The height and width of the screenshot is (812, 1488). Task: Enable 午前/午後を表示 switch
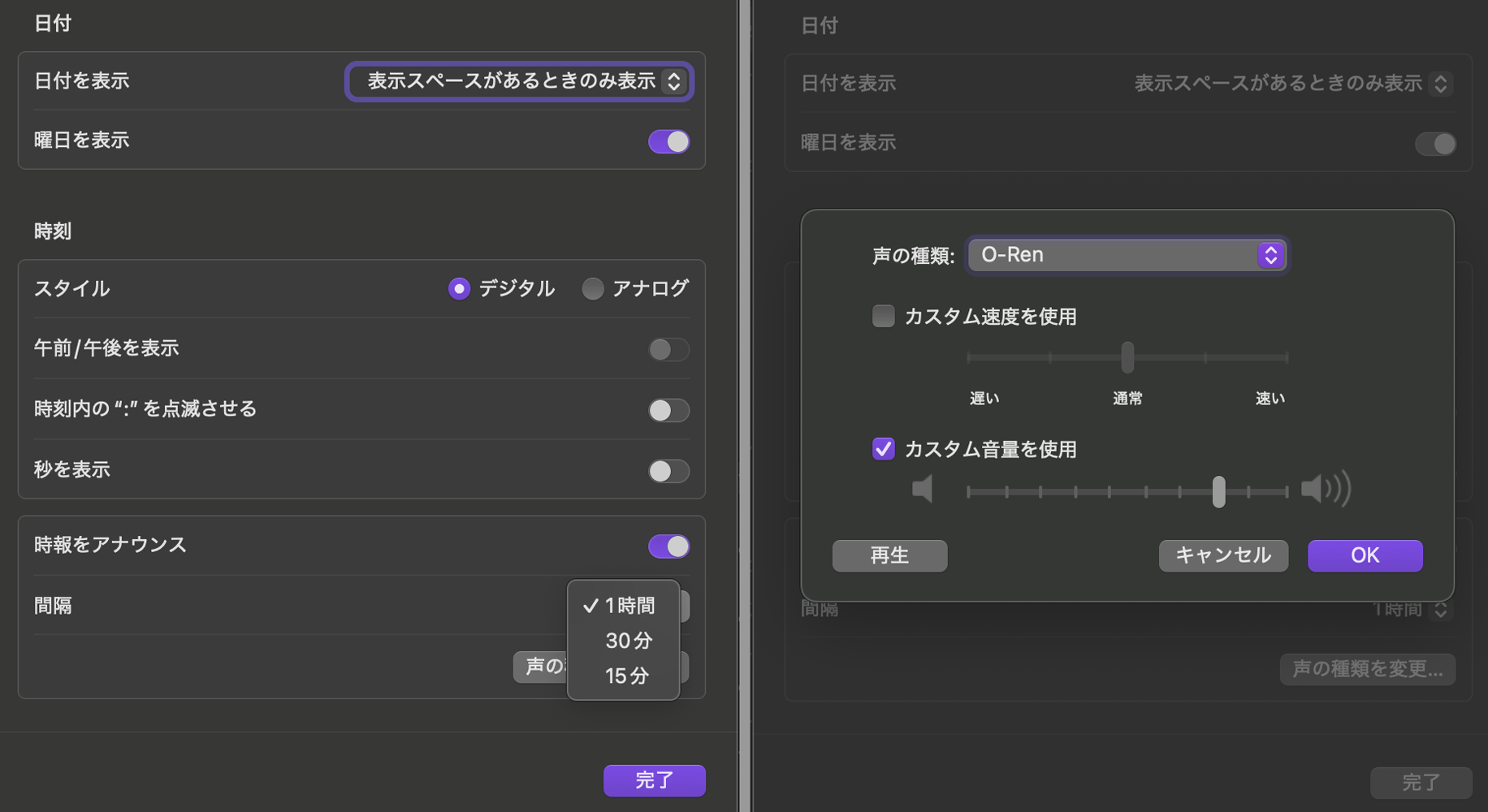pos(668,349)
